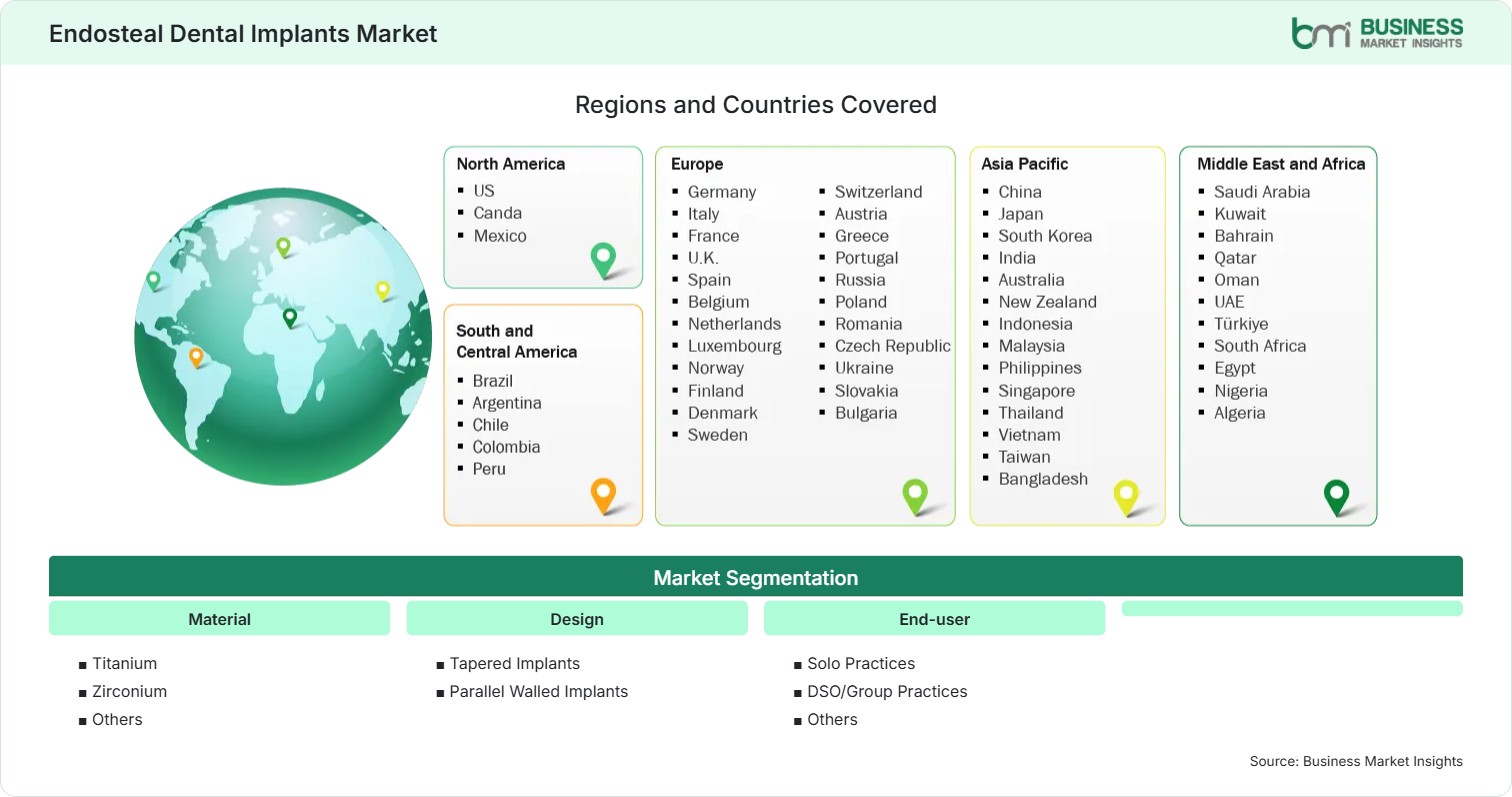
Task: Click the Source: Business Market Insights text
Action: 1356,761
